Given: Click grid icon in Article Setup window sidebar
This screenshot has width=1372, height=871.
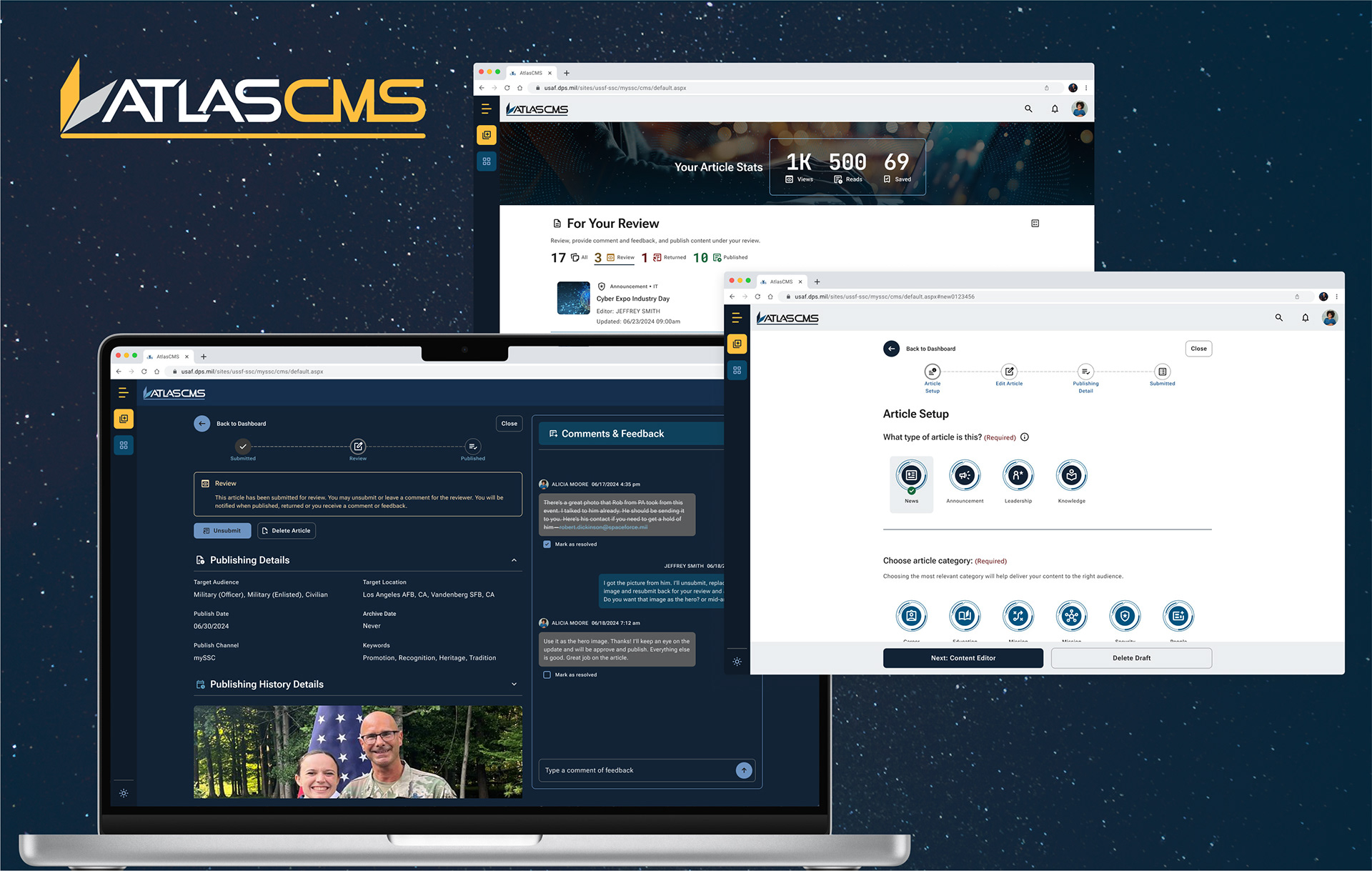Looking at the screenshot, I should point(737,370).
